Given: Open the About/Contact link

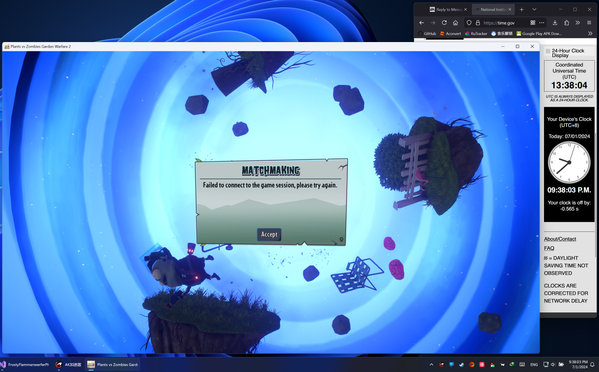Looking at the screenshot, I should [560, 239].
